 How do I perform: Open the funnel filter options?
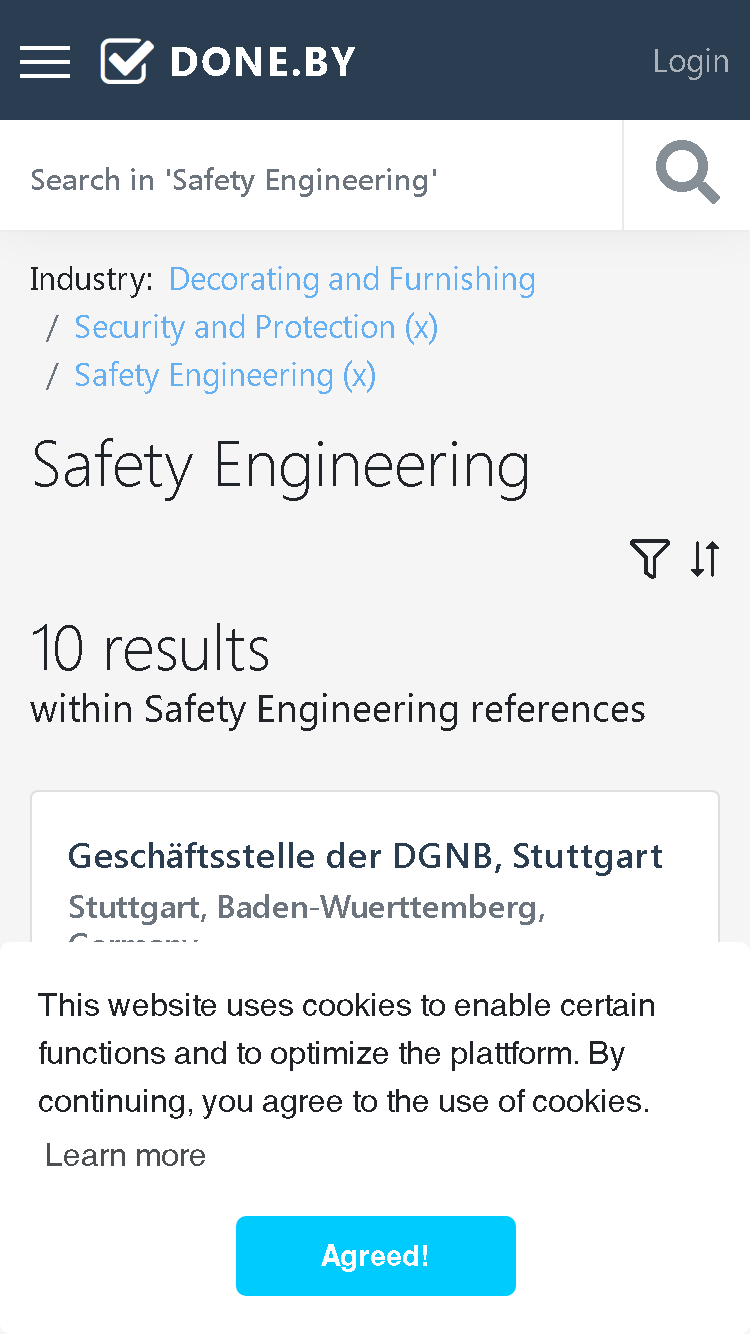pyautogui.click(x=650, y=558)
